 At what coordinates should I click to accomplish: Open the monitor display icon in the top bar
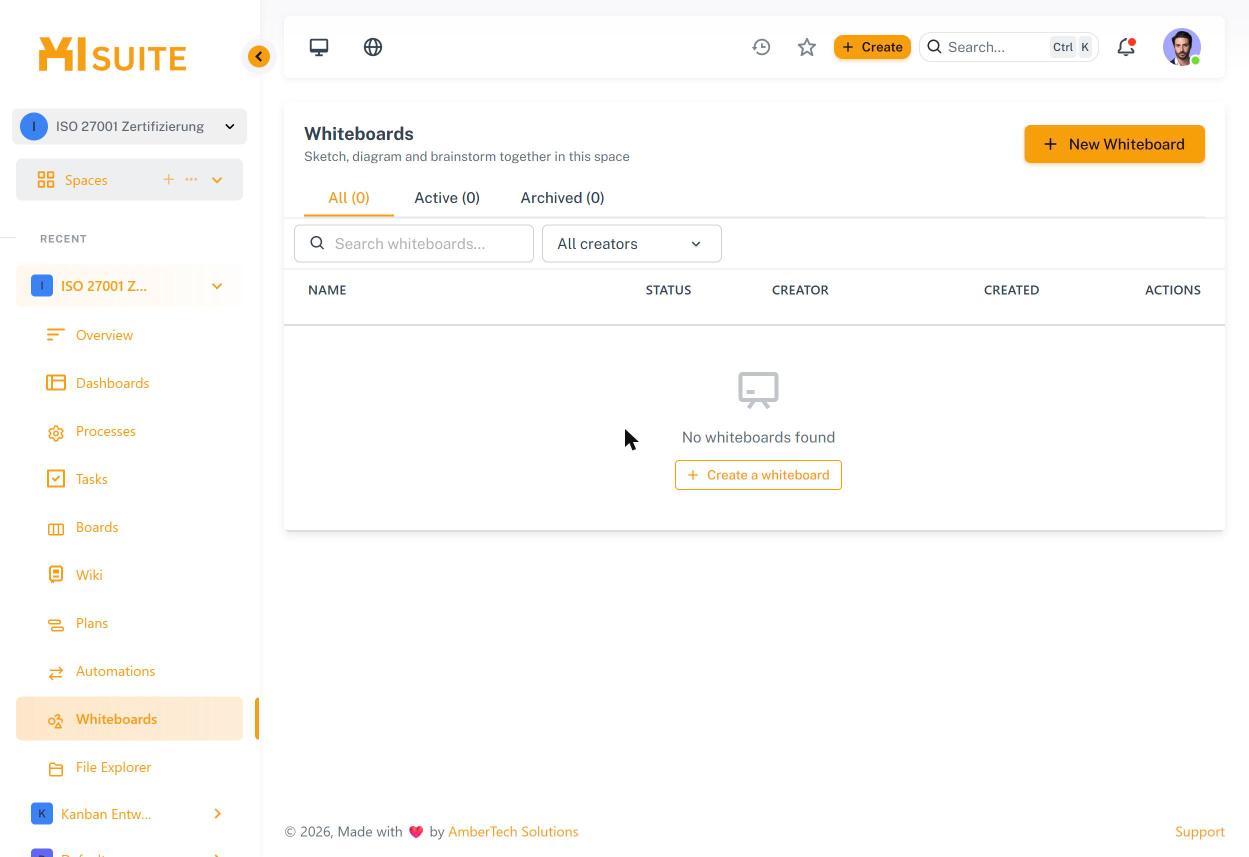pyautogui.click(x=319, y=47)
